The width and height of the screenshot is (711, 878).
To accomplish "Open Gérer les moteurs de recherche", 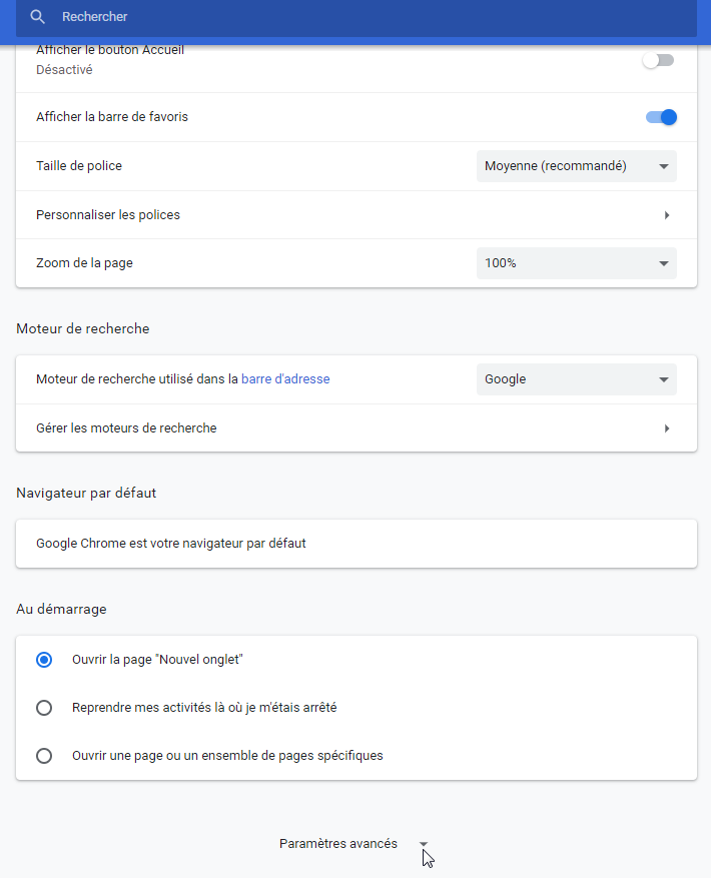I will tap(356, 428).
